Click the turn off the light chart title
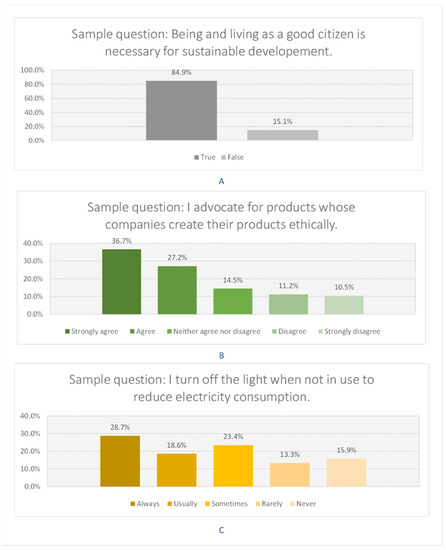446x550 pixels. [x=221, y=388]
